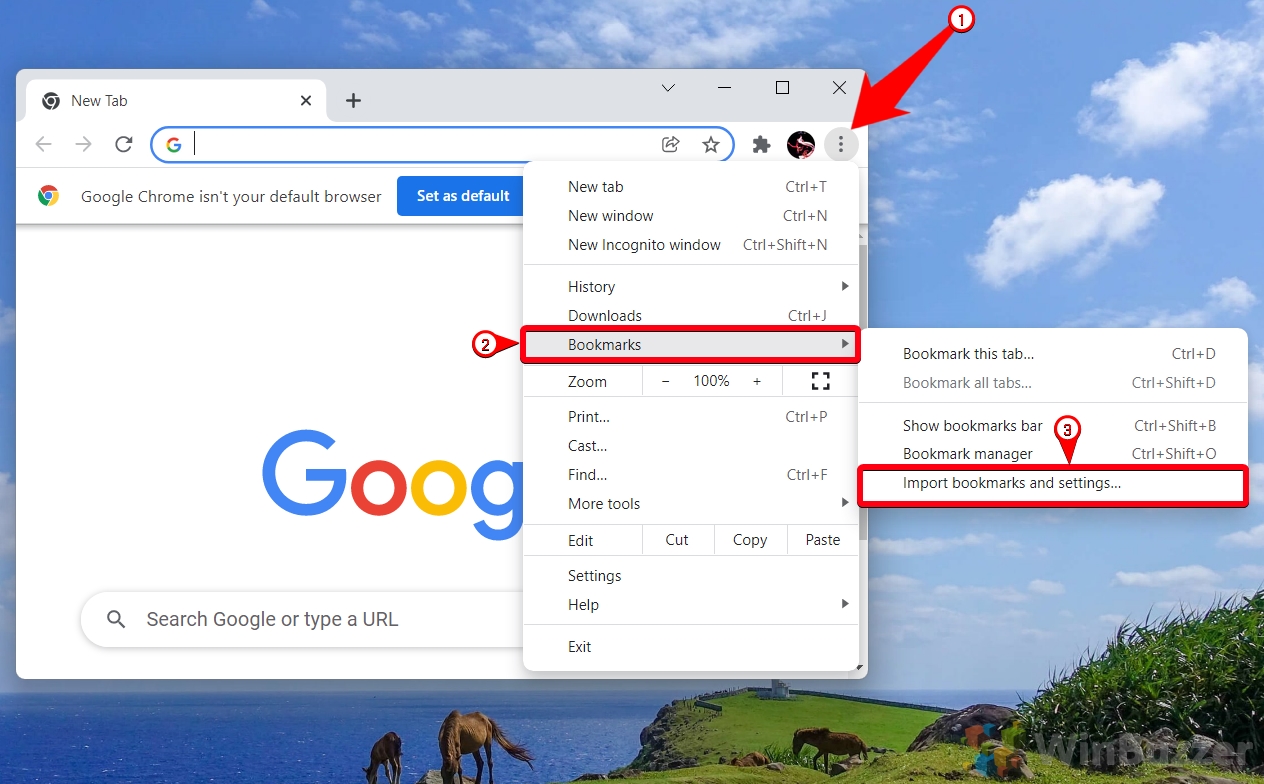1264x784 pixels.
Task: Decrease zoom with the minus control
Action: (664, 381)
